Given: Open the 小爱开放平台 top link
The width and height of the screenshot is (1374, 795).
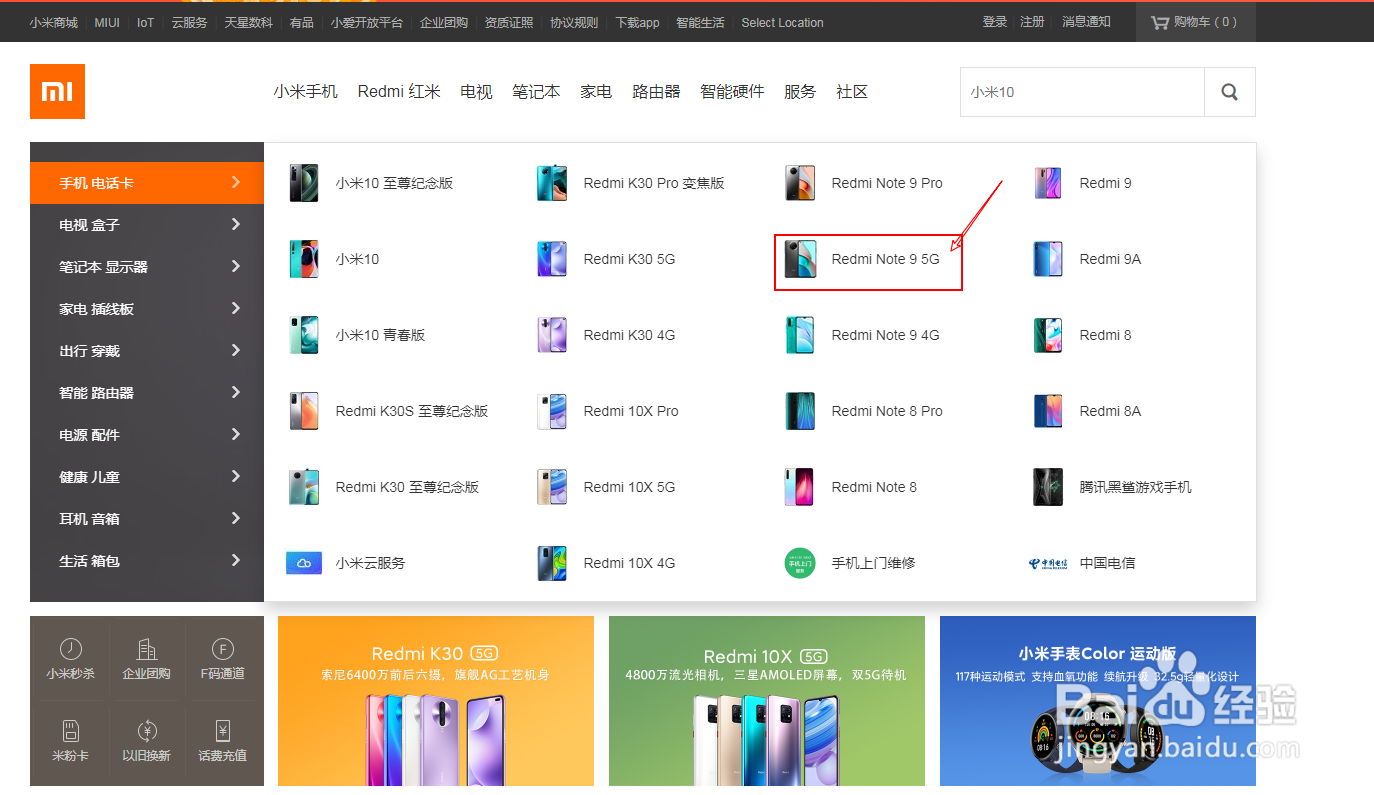Looking at the screenshot, I should point(367,23).
